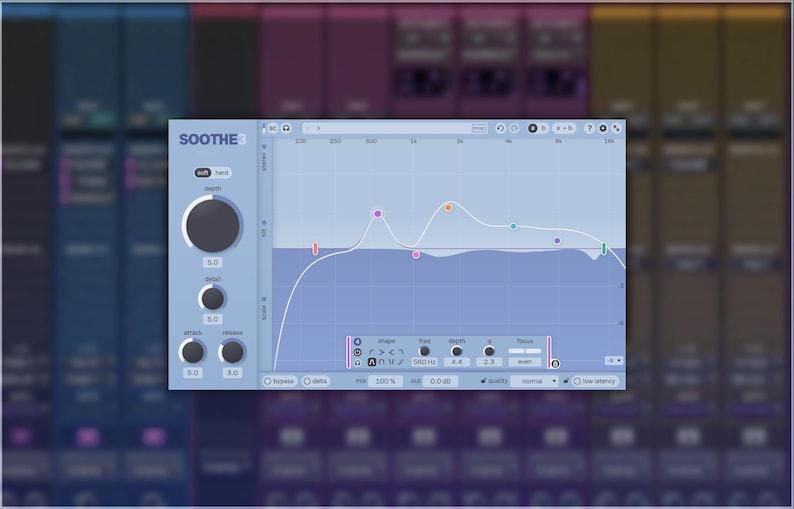Screen dimensions: 794x509
Task: Open the graph range dropdown showing -9
Action: click(614, 361)
